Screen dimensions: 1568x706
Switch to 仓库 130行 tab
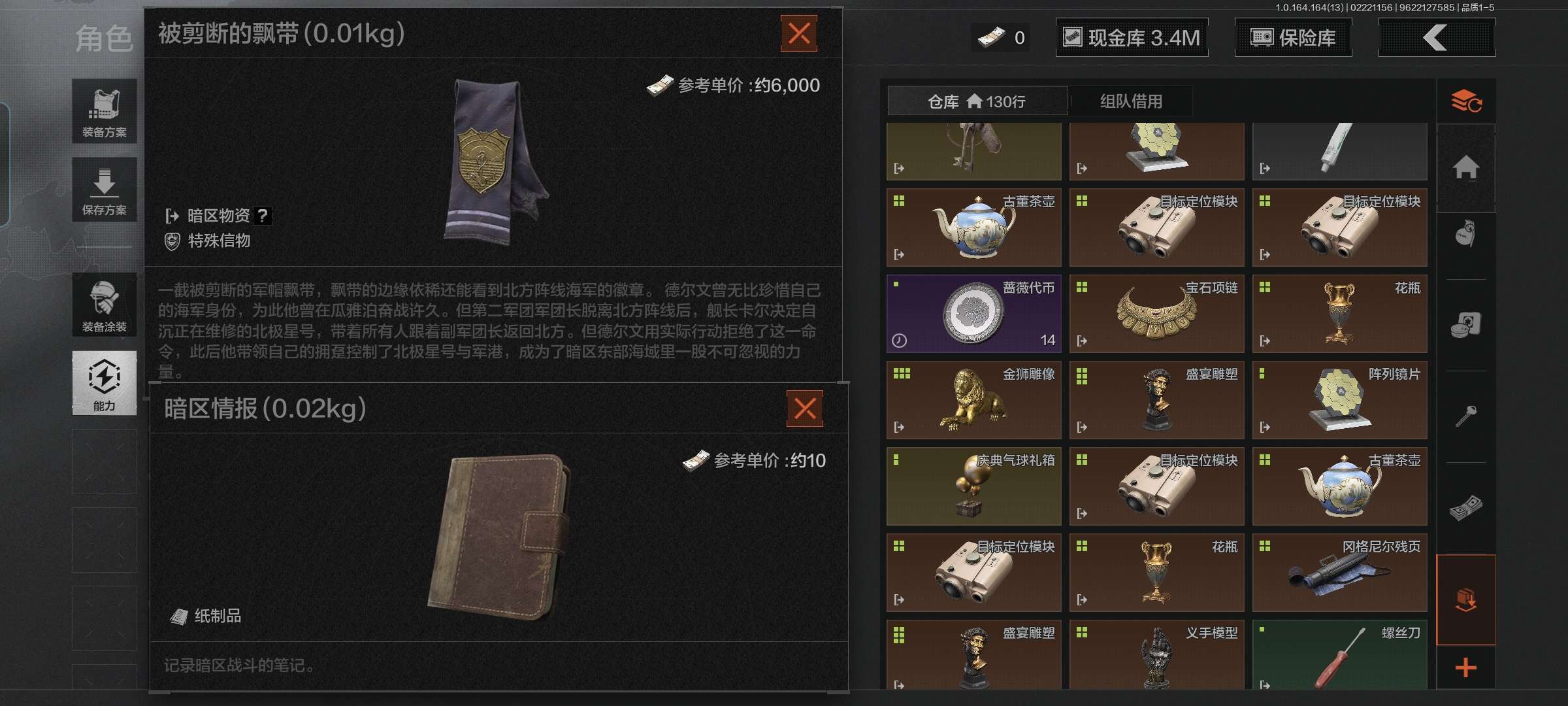tap(977, 101)
